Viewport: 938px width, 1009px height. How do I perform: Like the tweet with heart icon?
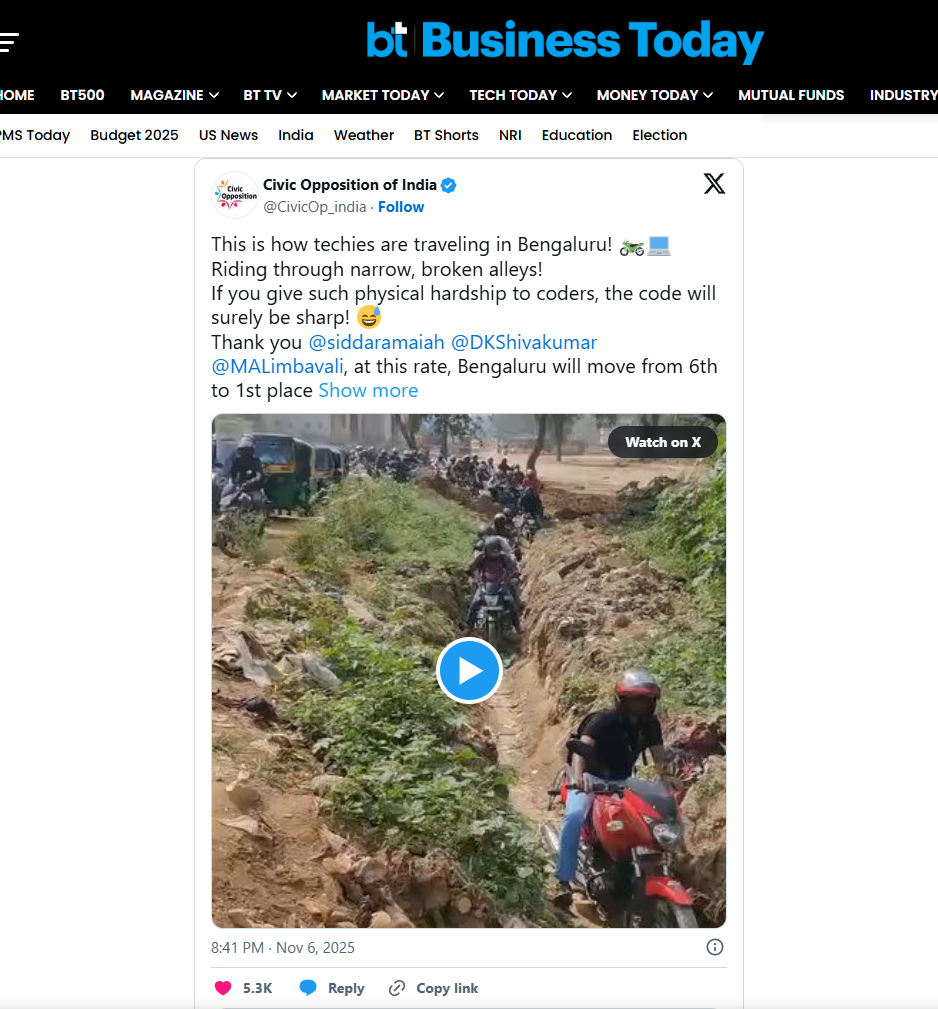[x=223, y=988]
